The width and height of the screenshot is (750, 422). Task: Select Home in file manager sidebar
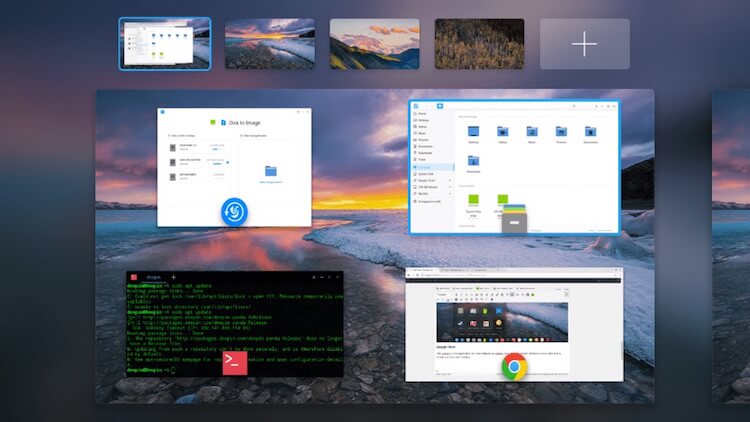(433, 113)
